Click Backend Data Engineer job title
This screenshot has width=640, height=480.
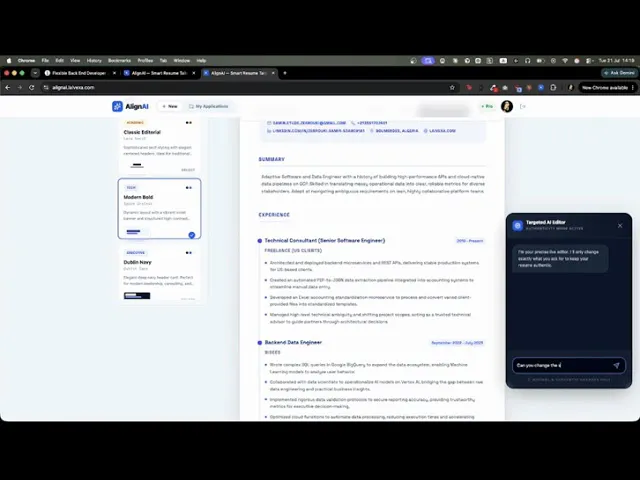293,342
